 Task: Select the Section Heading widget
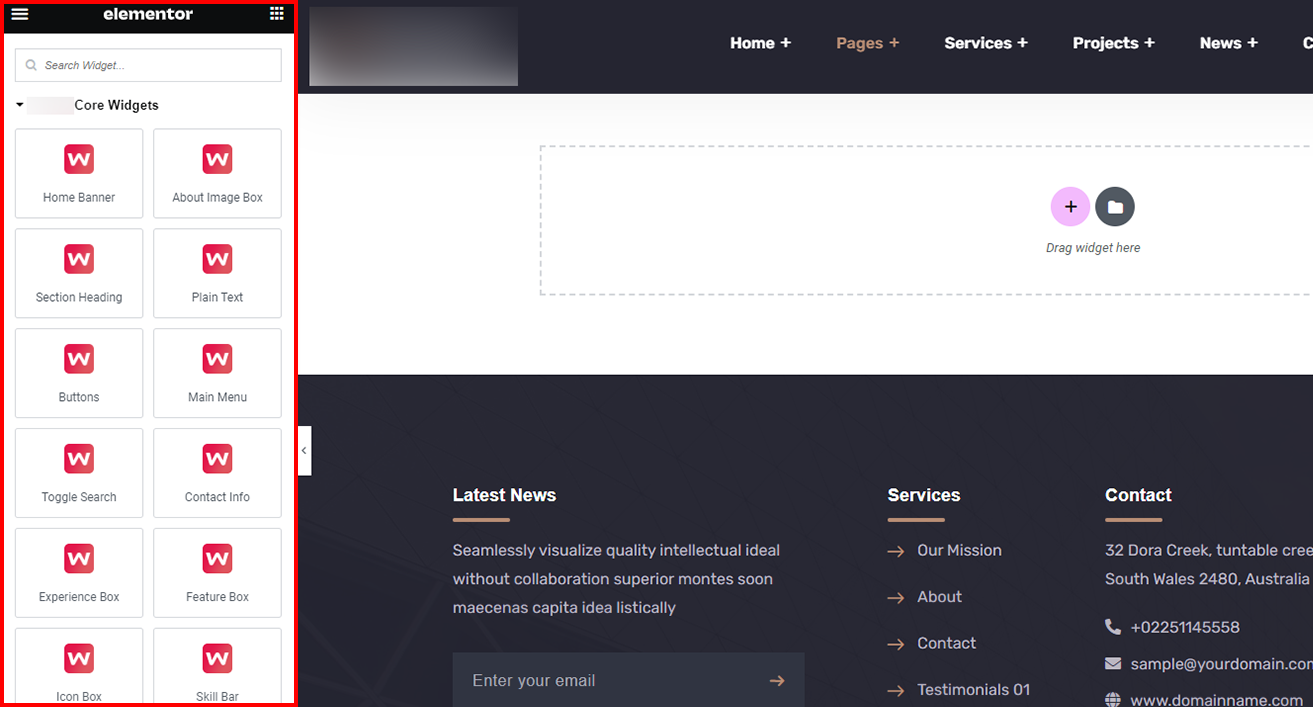[x=78, y=273]
